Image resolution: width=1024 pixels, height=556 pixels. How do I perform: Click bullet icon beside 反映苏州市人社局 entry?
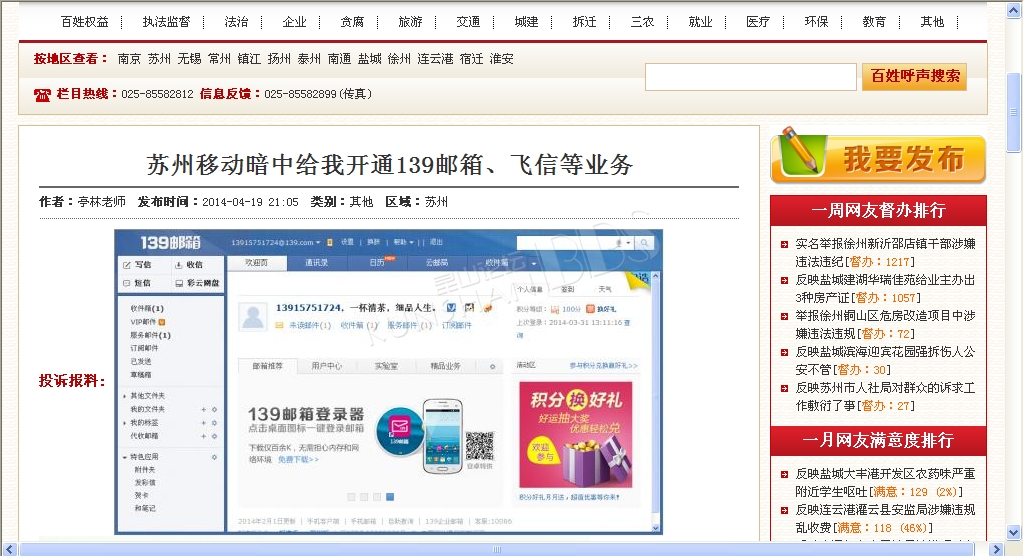click(x=784, y=388)
